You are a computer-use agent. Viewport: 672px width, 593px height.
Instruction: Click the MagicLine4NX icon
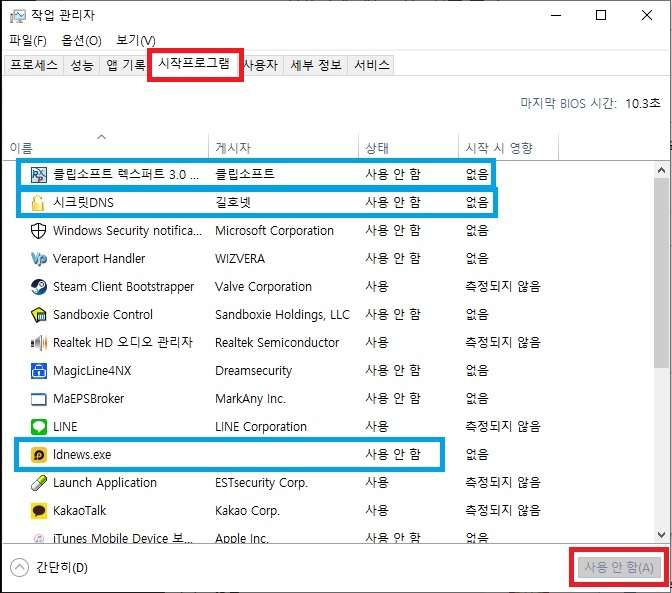pyautogui.click(x=39, y=371)
